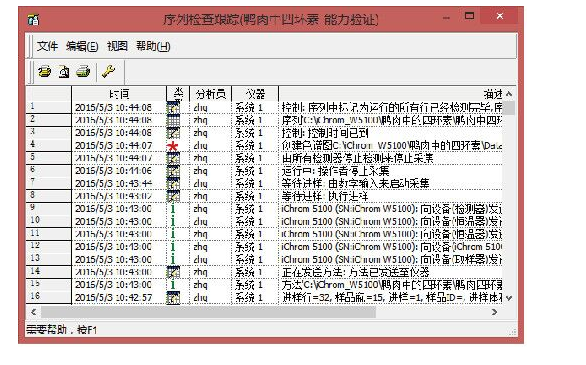This screenshot has height=365, width=586.
Task: Open the 帮助(H) menu
Action: [153, 46]
